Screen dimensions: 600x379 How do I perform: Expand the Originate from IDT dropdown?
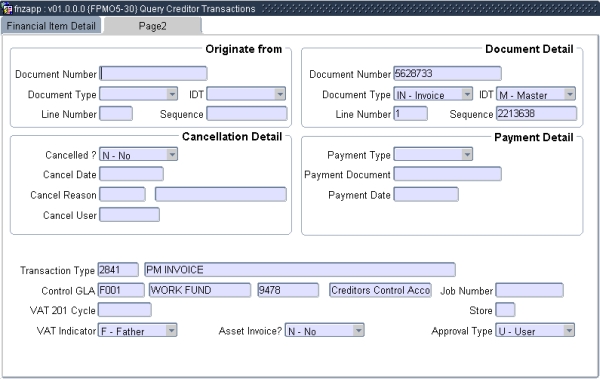280,94
